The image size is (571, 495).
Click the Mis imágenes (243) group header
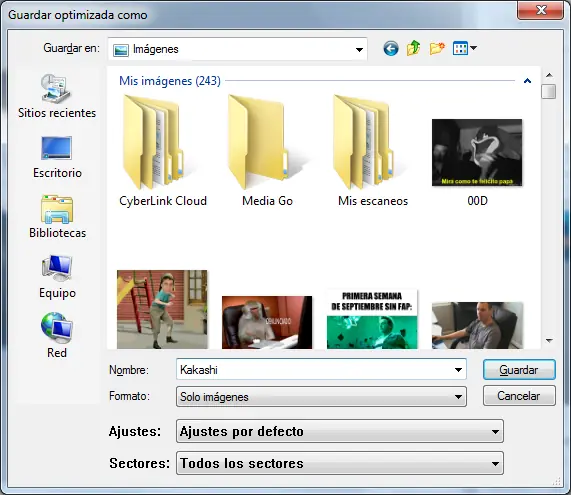[170, 80]
